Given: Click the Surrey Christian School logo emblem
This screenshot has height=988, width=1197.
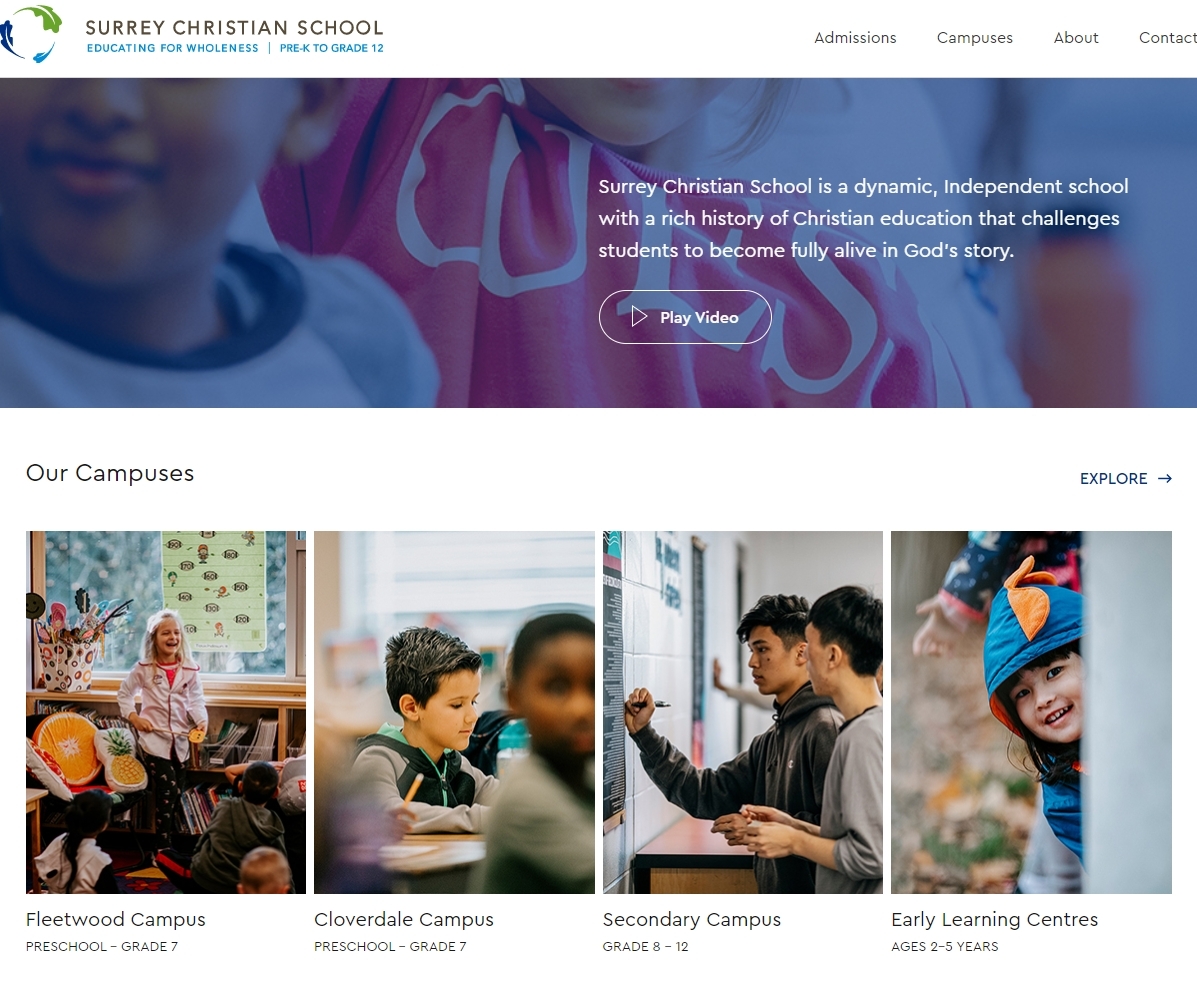Looking at the screenshot, I should 31,34.
